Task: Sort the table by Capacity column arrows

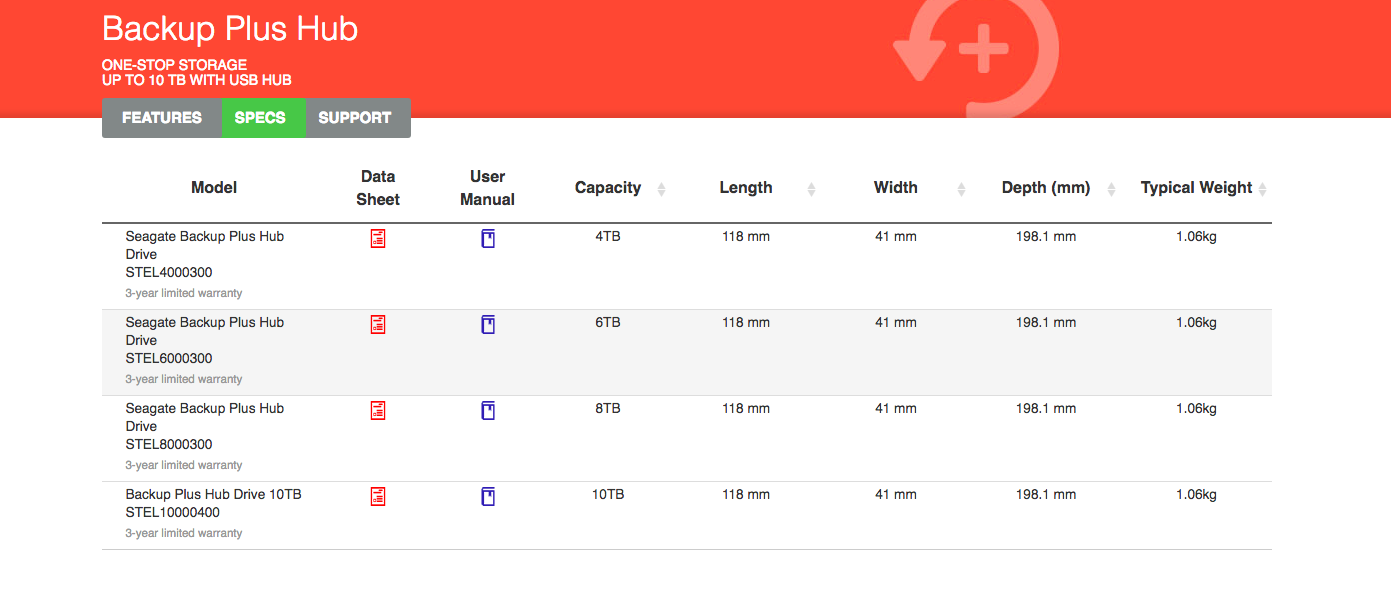Action: click(x=661, y=189)
